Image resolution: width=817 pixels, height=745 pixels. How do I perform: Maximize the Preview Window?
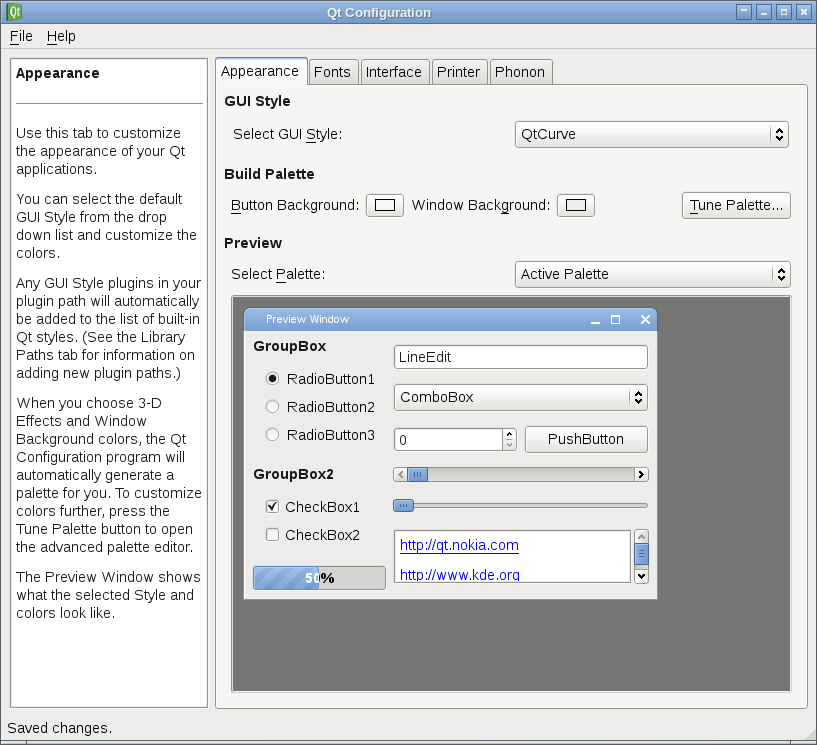click(x=615, y=320)
